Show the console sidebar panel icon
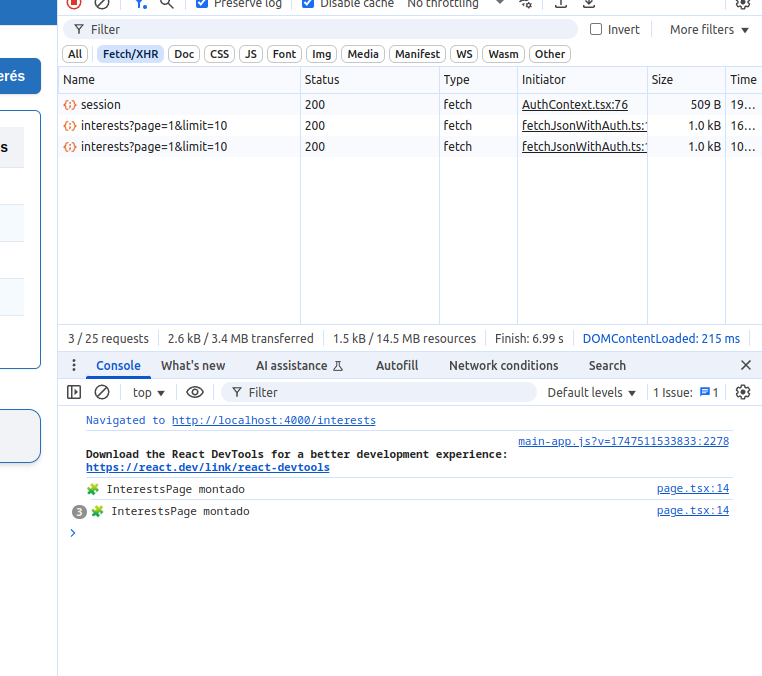 pyautogui.click(x=74, y=393)
